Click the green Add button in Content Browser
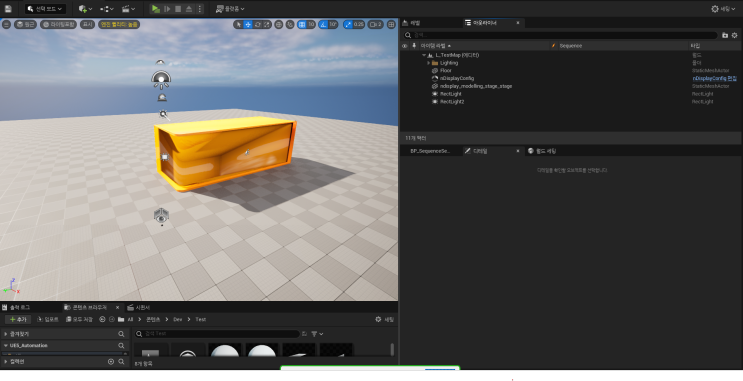Viewport: 743px width, 381px height. tap(18, 319)
